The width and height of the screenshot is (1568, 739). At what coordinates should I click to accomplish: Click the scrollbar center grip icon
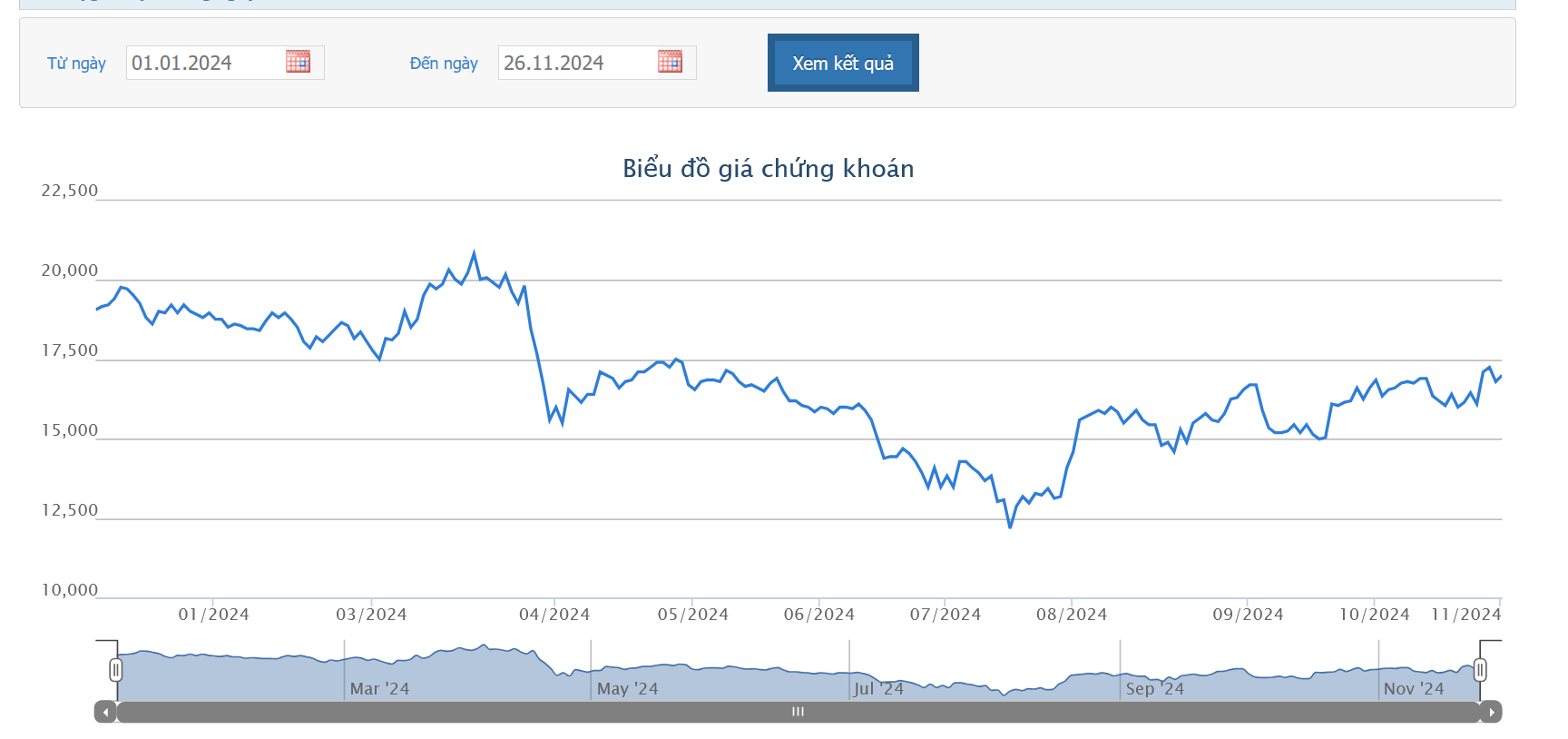798,713
